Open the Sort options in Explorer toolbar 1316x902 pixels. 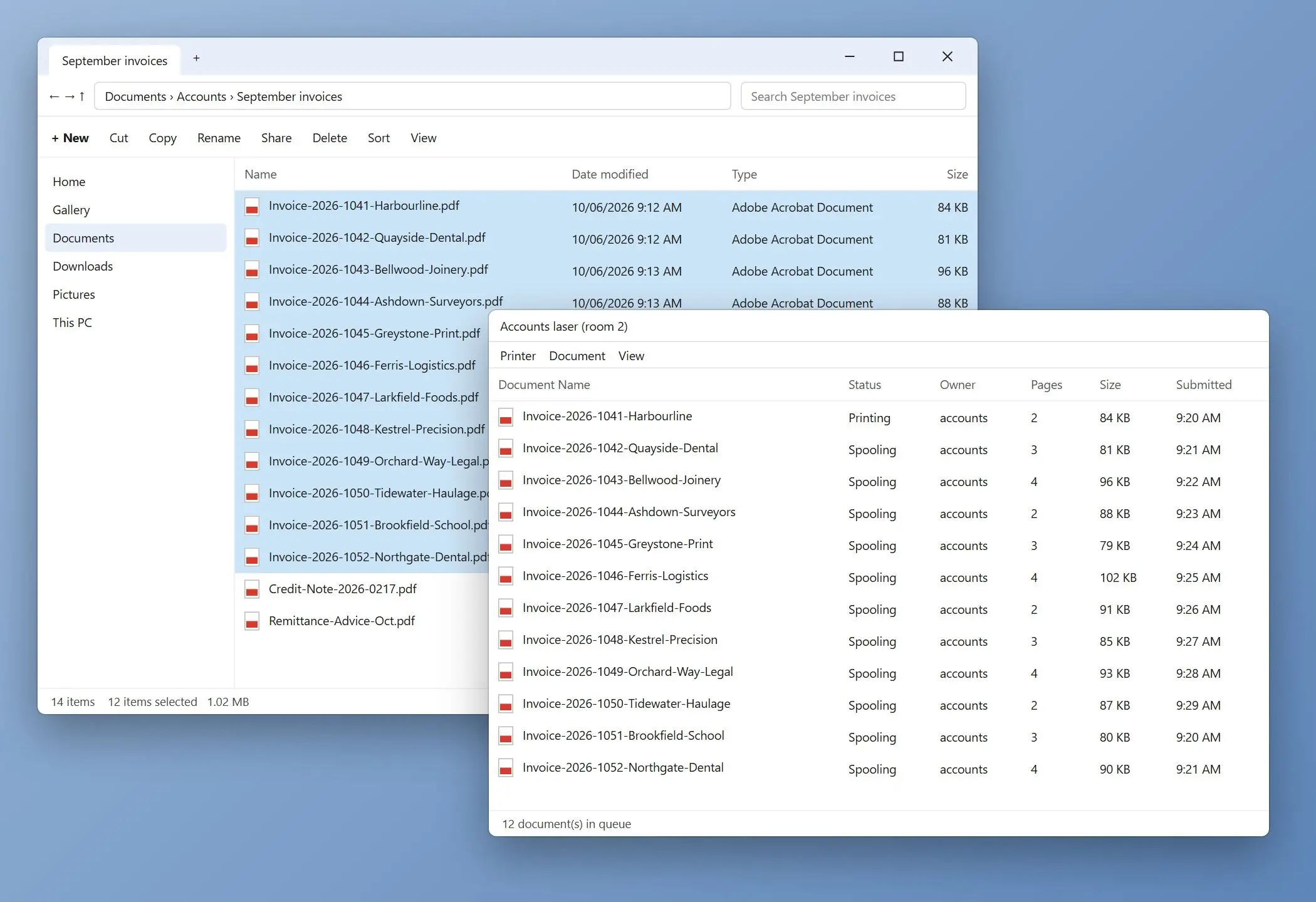pos(379,138)
